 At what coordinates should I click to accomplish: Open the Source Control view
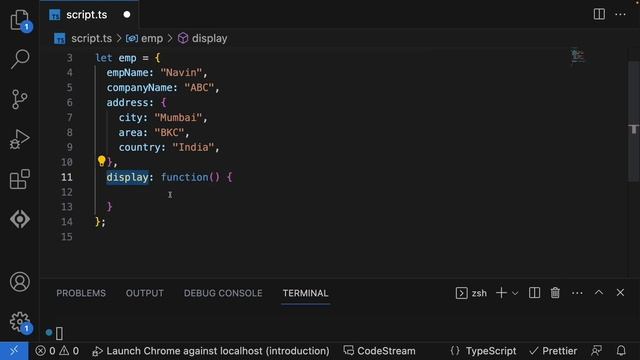(x=20, y=99)
